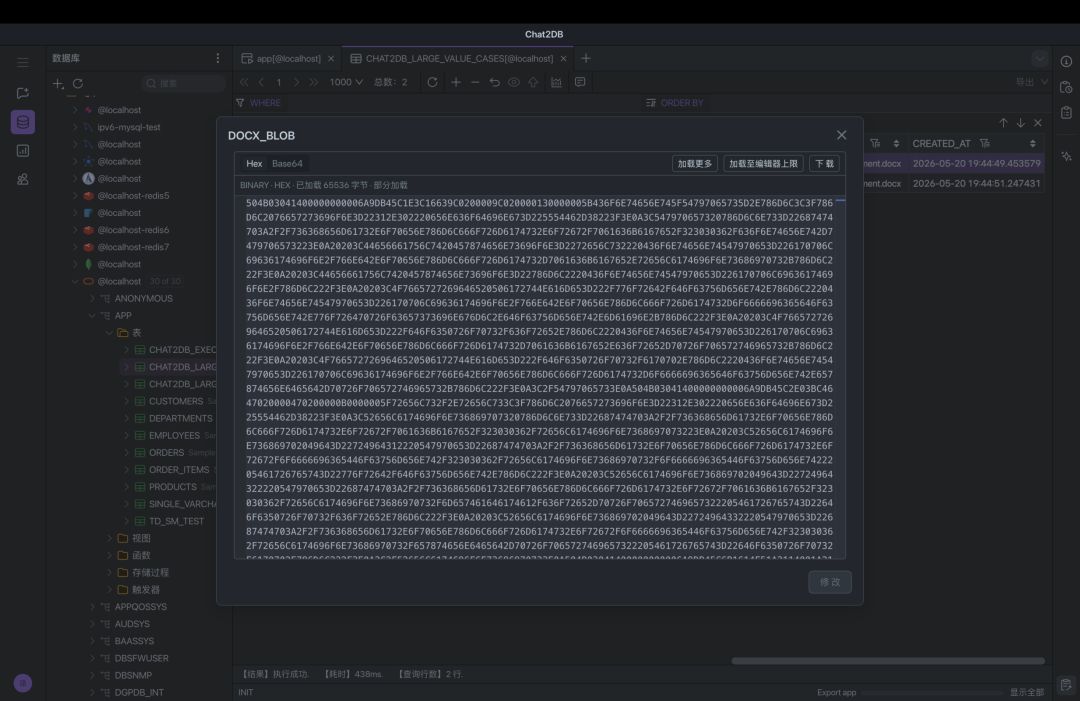Viewport: 1080px width, 701px height.
Task: Select the CUSTOMERS table
Action: pyautogui.click(x=176, y=401)
